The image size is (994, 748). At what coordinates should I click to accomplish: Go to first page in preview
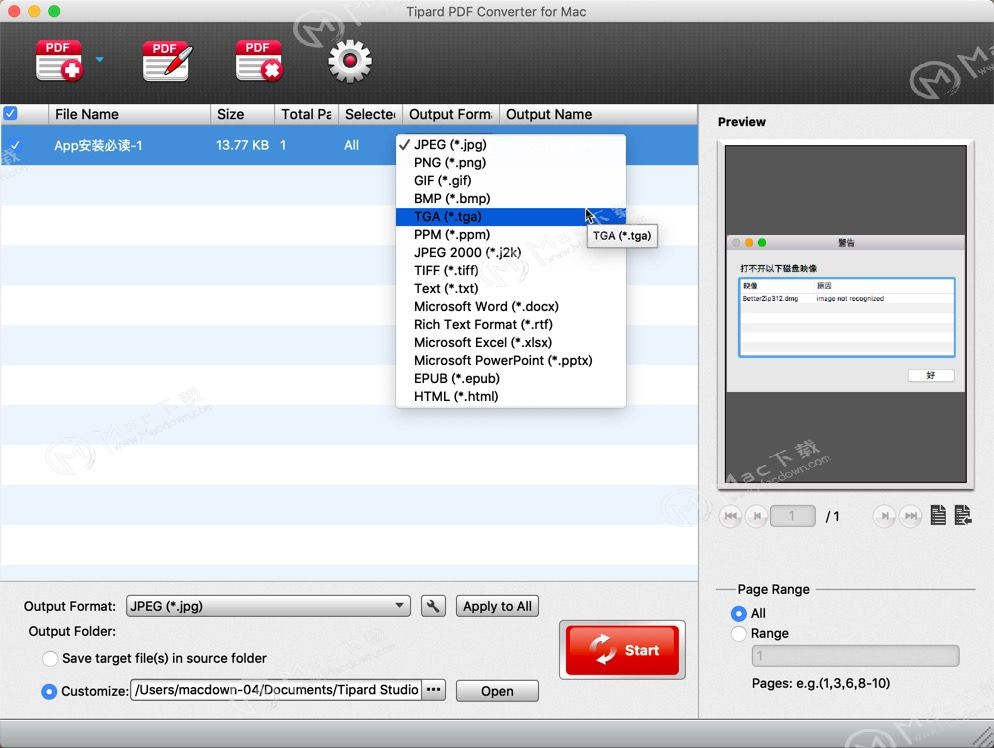730,516
